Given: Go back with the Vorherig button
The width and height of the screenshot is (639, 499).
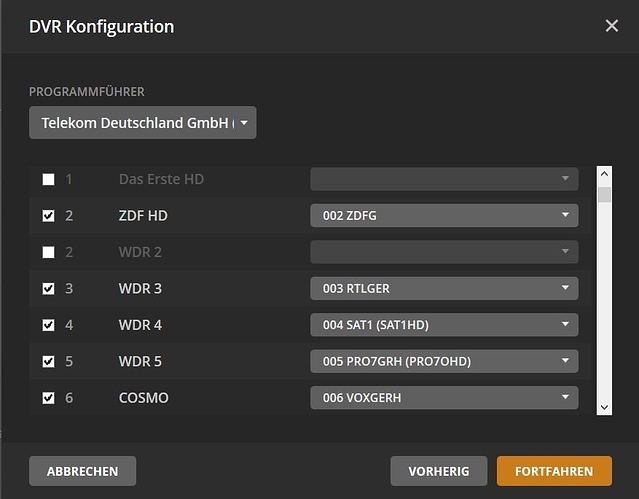Looking at the screenshot, I should click(x=438, y=471).
